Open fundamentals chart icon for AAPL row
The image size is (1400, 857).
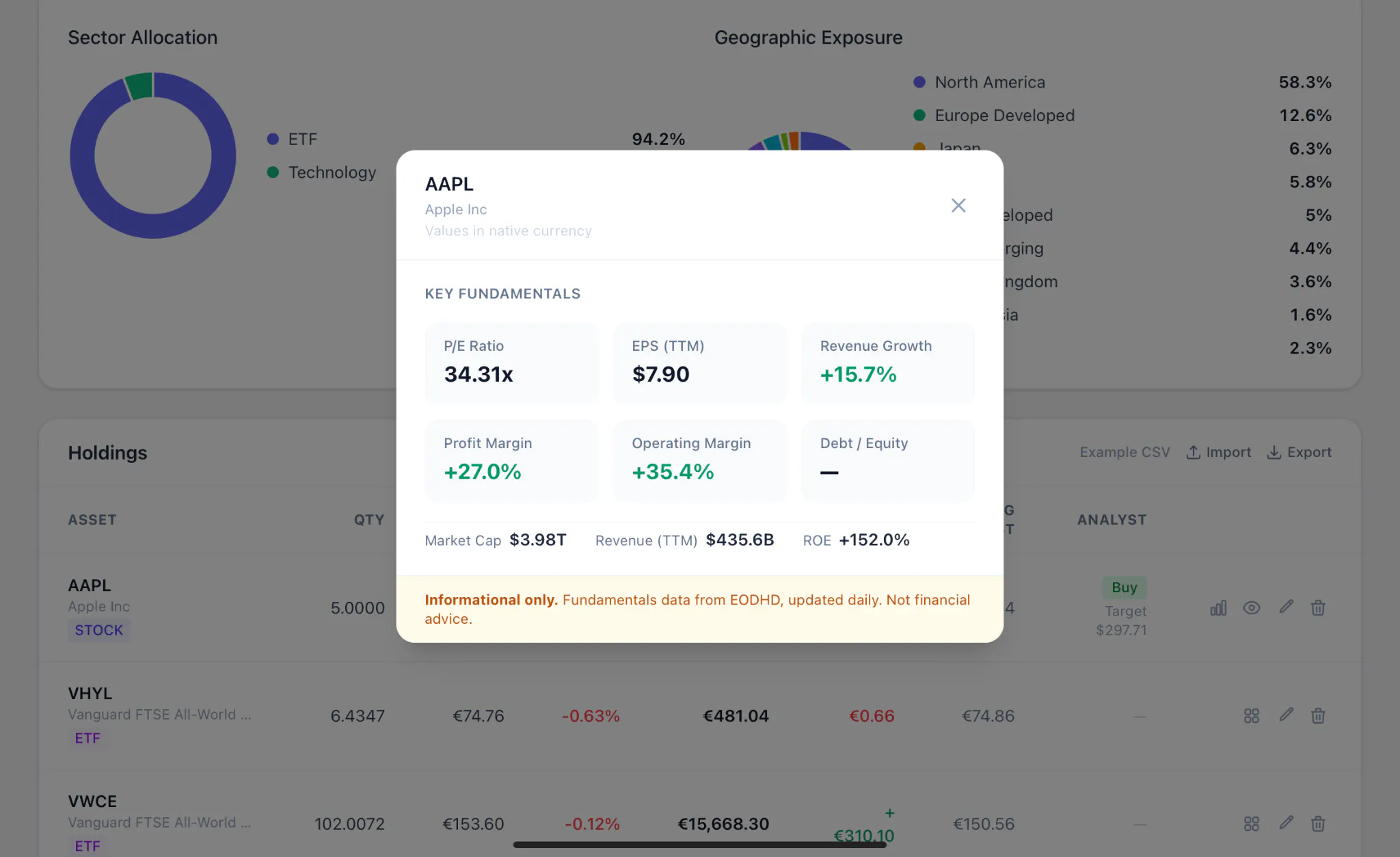(x=1218, y=607)
